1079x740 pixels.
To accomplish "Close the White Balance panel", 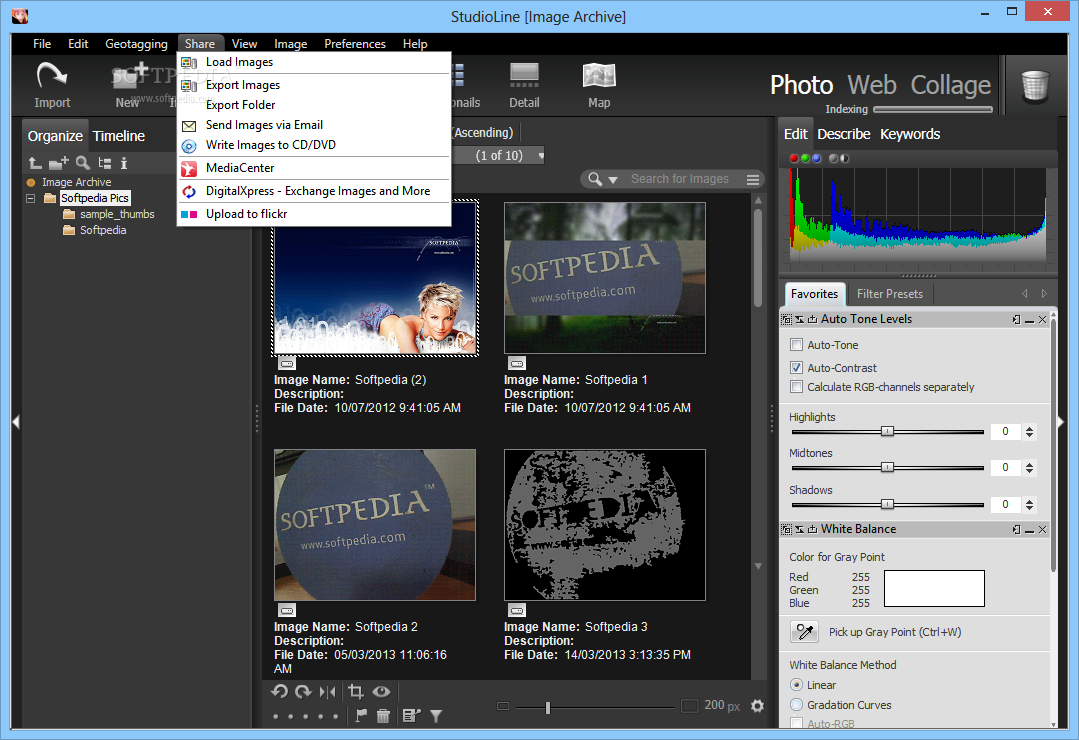I will tap(1043, 529).
